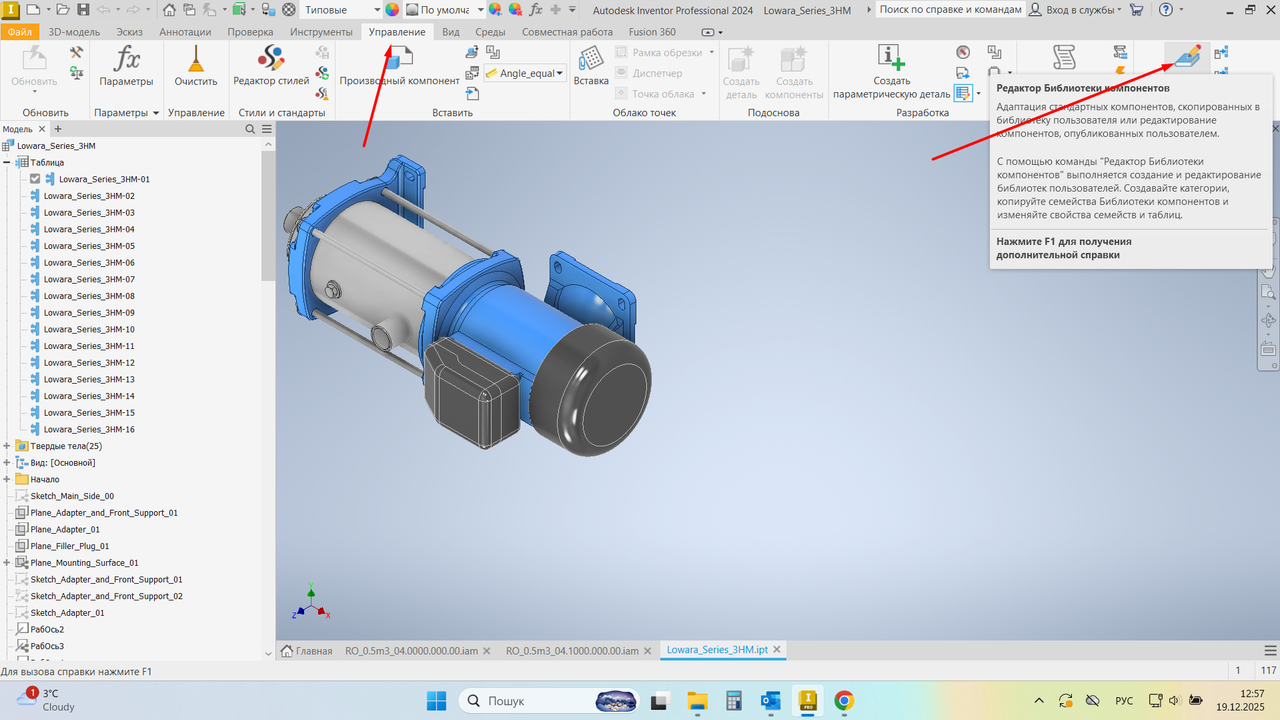Click the search field Поиск по справке и командам

950,10
